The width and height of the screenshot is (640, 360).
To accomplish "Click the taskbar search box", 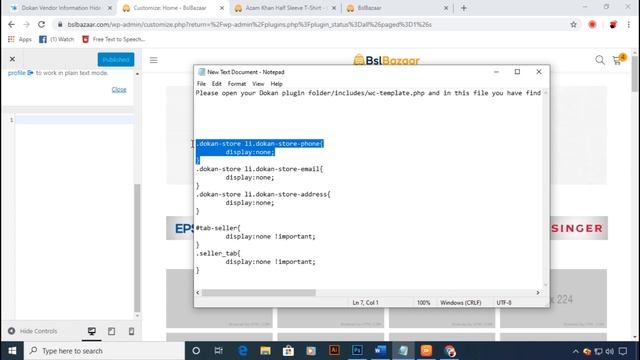I will click(x=104, y=351).
